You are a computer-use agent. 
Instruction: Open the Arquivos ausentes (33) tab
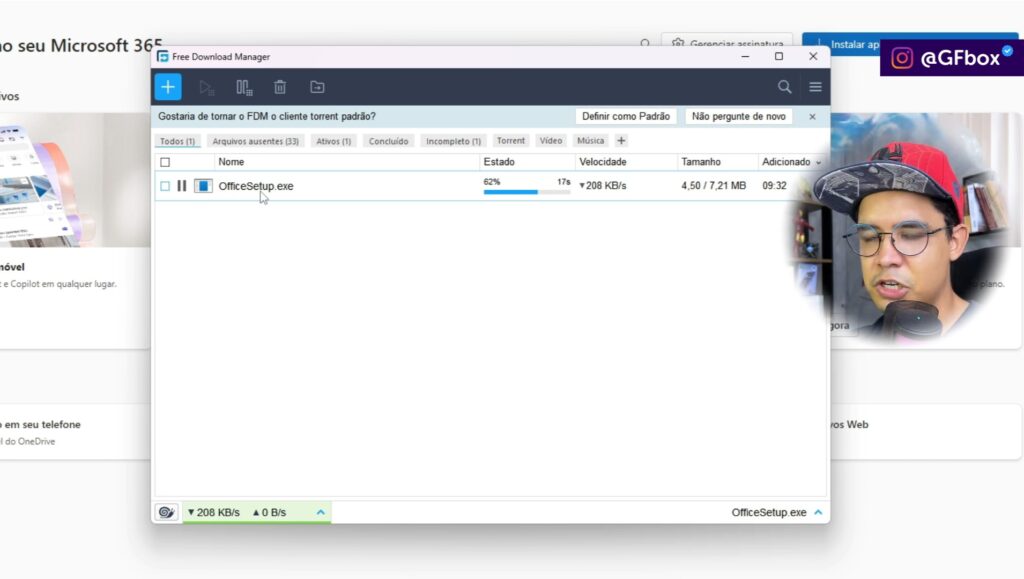point(255,141)
